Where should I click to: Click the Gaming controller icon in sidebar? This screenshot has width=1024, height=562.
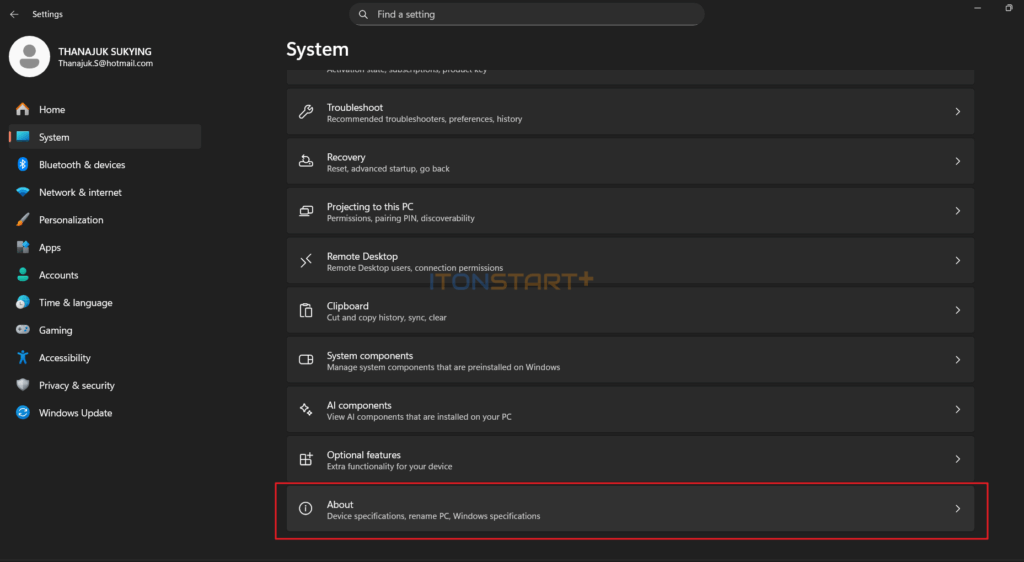(22, 330)
